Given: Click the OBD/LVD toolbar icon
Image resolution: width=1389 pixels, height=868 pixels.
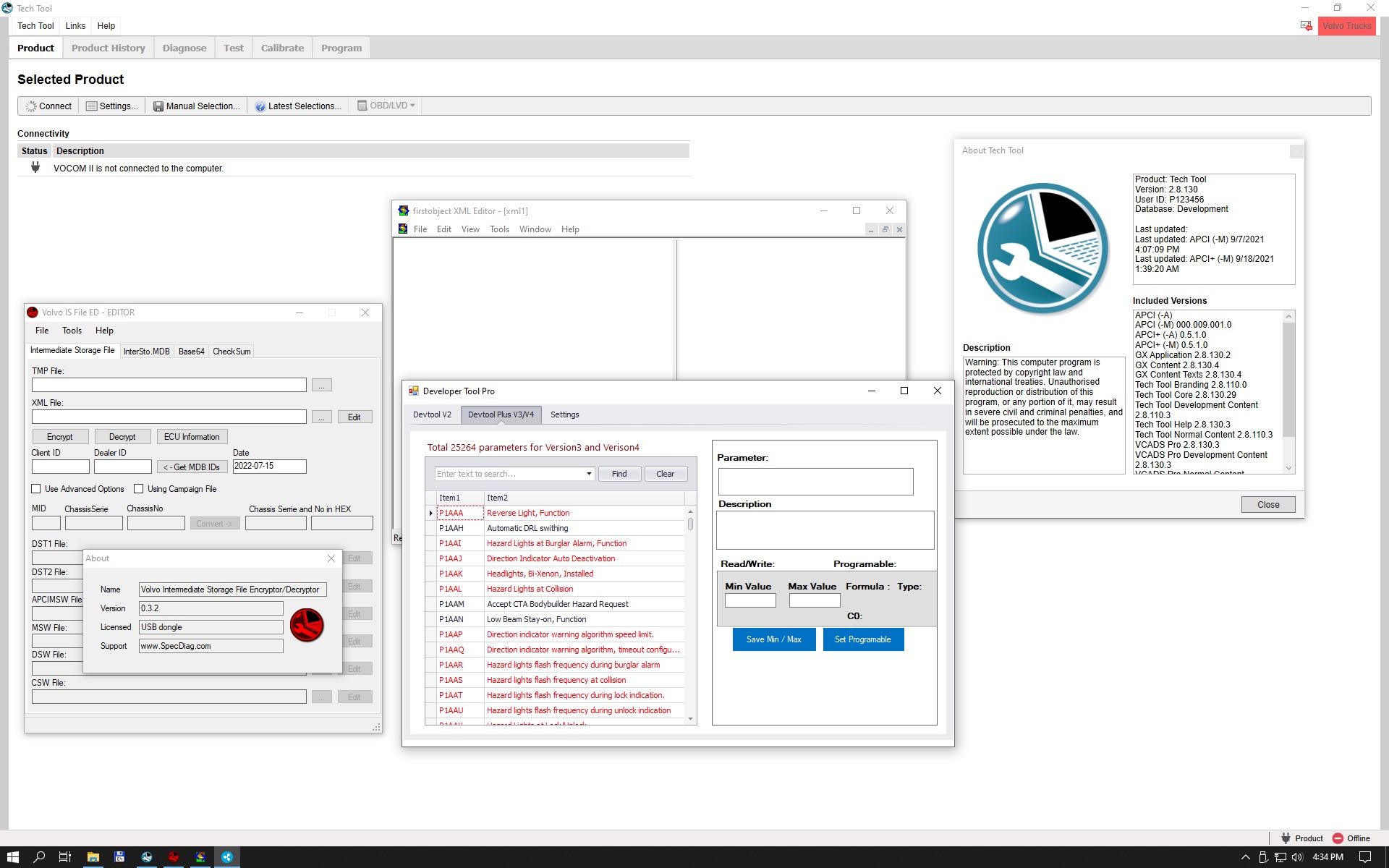Looking at the screenshot, I should pos(362,106).
